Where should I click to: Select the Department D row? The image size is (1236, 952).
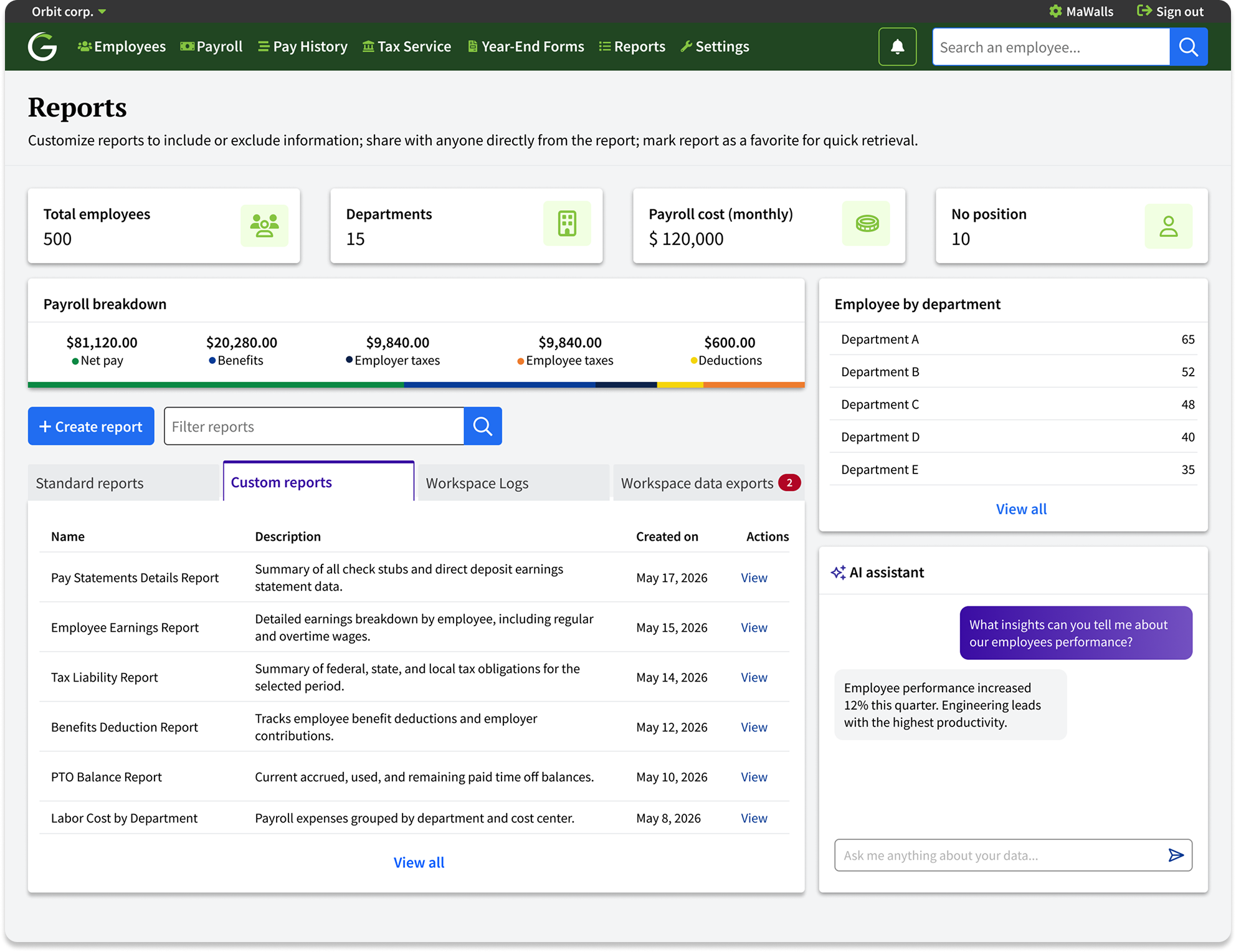(1014, 437)
